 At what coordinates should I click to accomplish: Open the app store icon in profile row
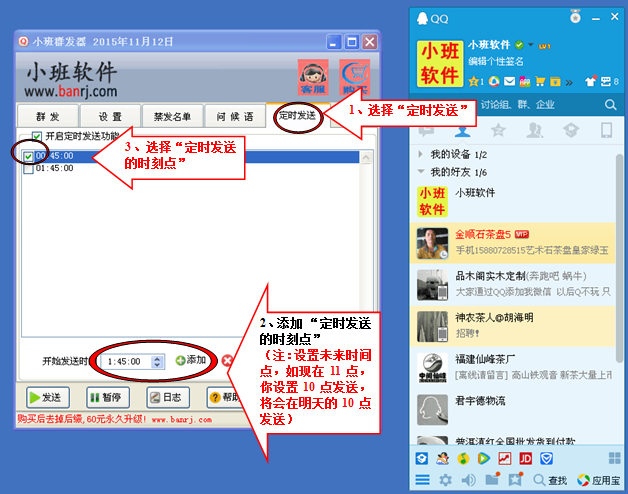click(x=525, y=82)
